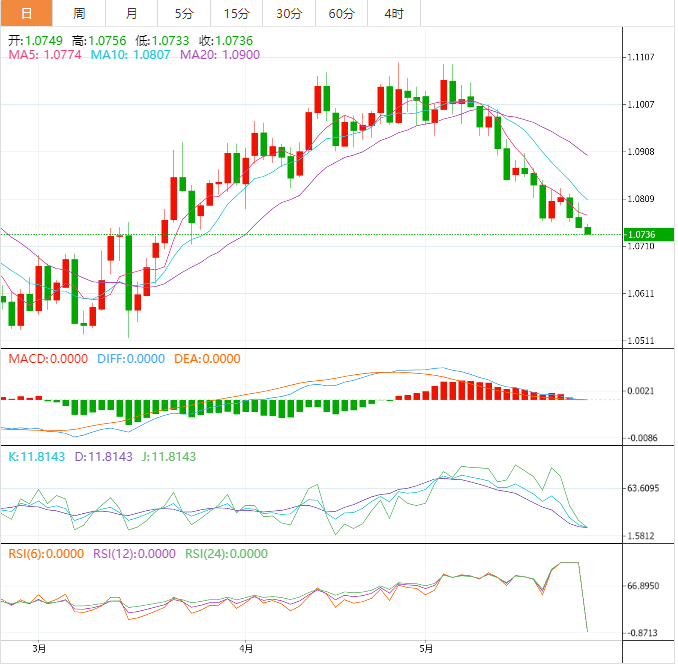Click the -0.8713 RSI axis label

click(642, 633)
